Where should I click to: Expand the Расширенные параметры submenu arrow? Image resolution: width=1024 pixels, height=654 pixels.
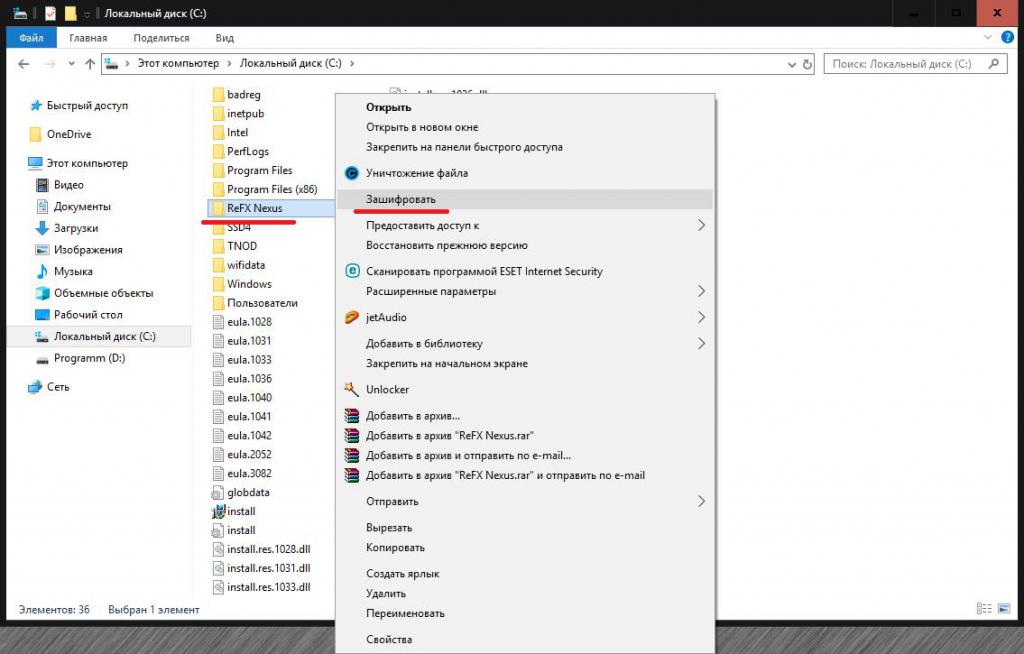pos(701,291)
